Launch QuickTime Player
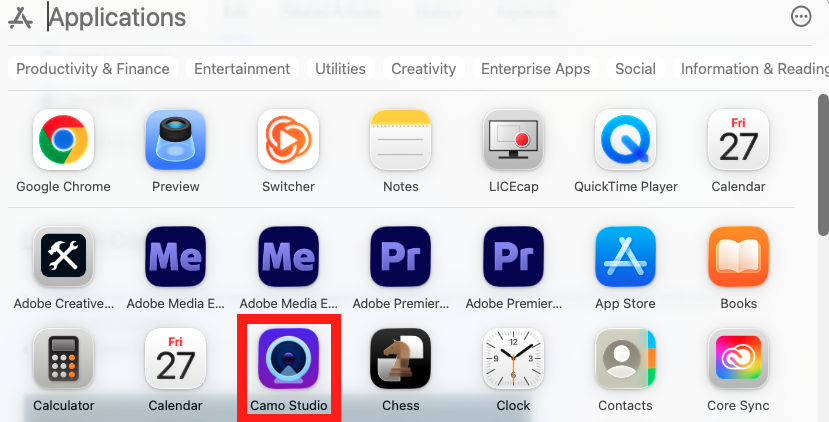This screenshot has width=829, height=422. coord(626,140)
